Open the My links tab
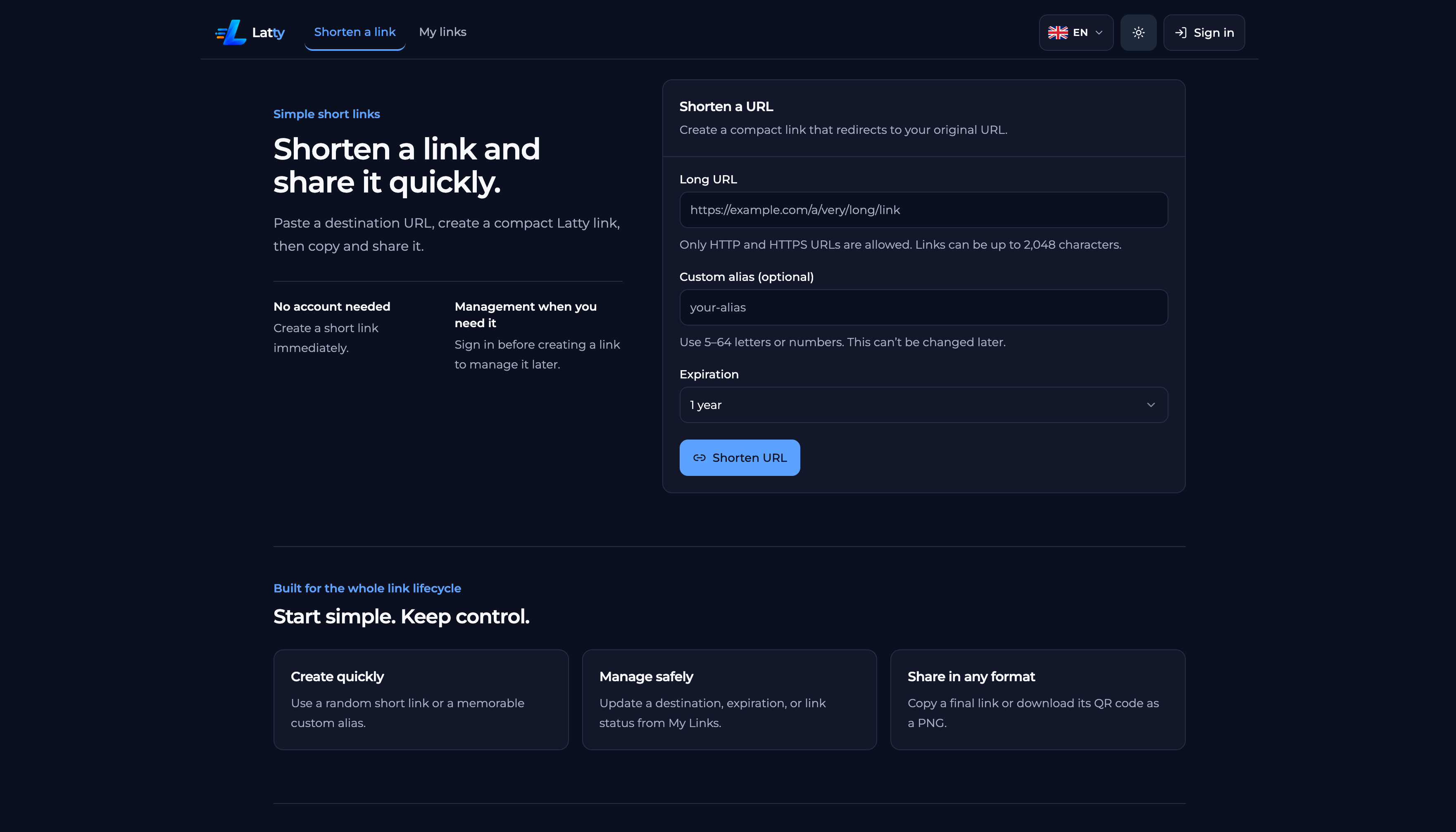This screenshot has height=832, width=1456. 443,32
